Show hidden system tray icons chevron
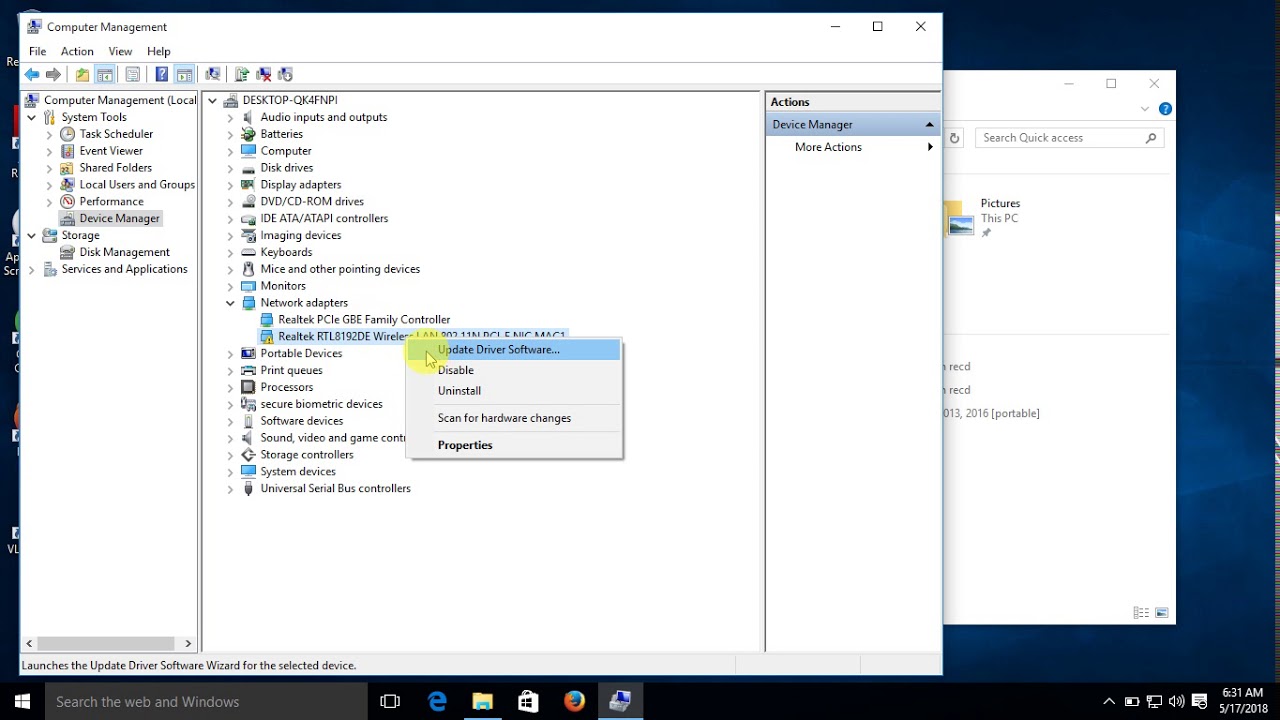 tap(1108, 702)
